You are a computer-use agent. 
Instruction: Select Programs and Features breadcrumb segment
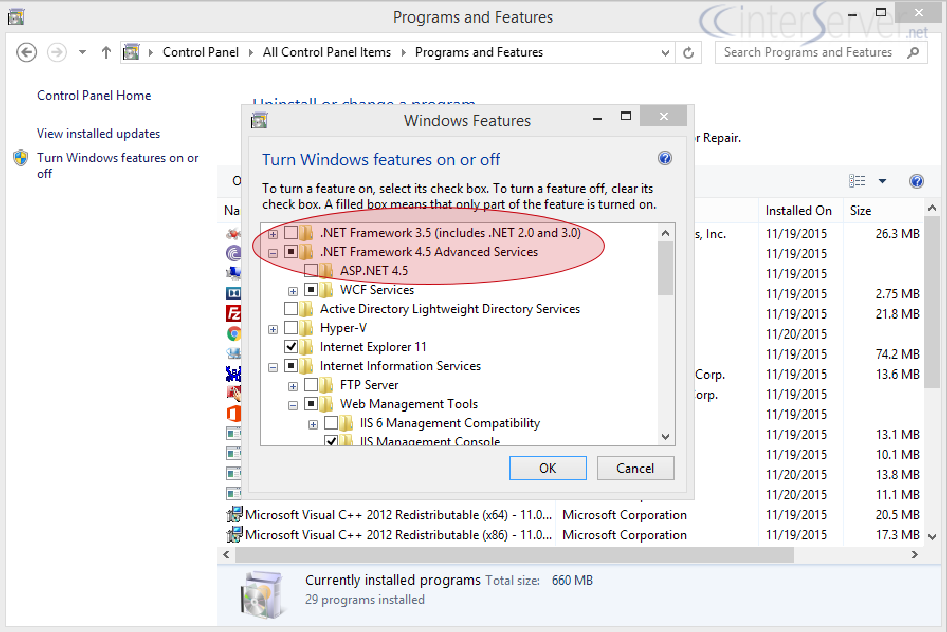tap(479, 53)
